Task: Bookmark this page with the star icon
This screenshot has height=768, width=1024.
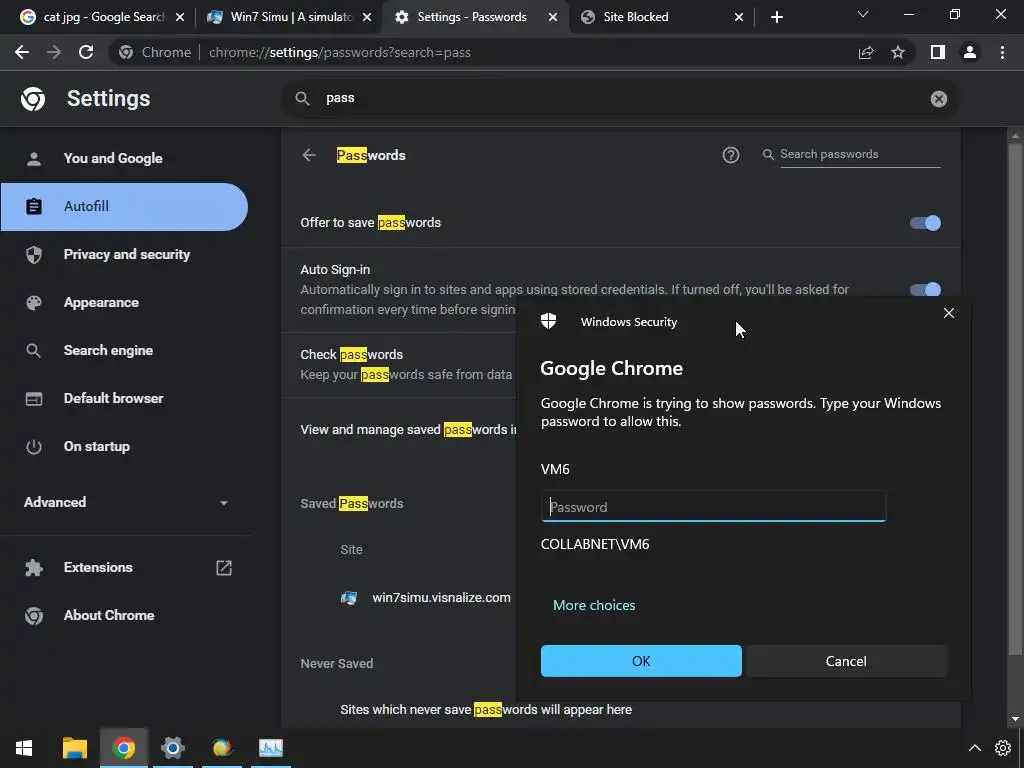Action: 898,52
